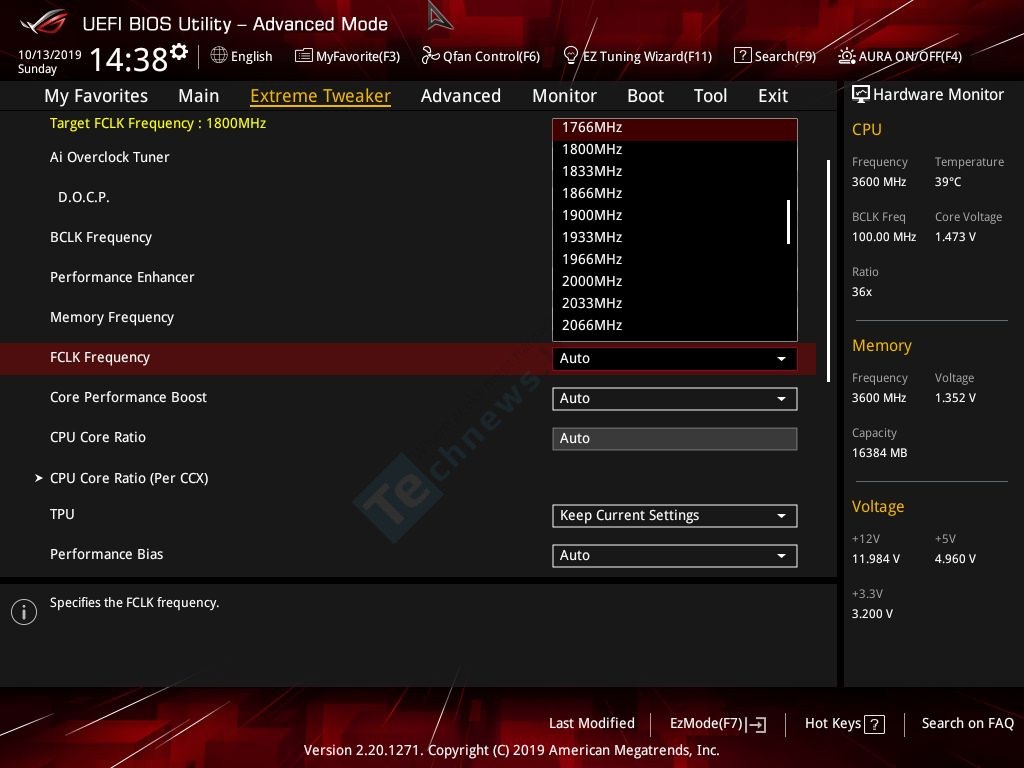Click the Hot Keys label
Image resolution: width=1024 pixels, height=768 pixels.
833,724
